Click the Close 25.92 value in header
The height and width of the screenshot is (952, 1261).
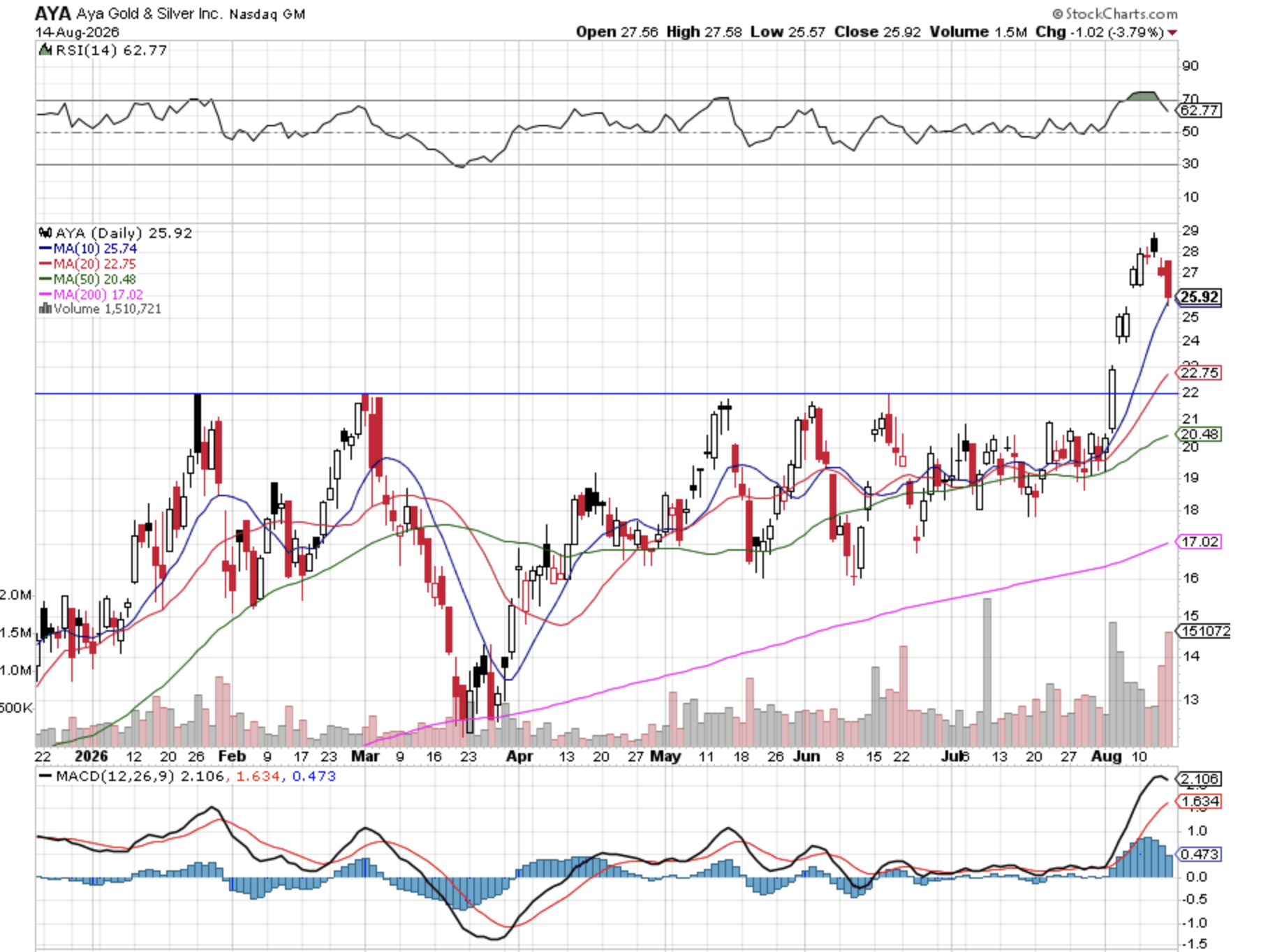click(x=877, y=32)
